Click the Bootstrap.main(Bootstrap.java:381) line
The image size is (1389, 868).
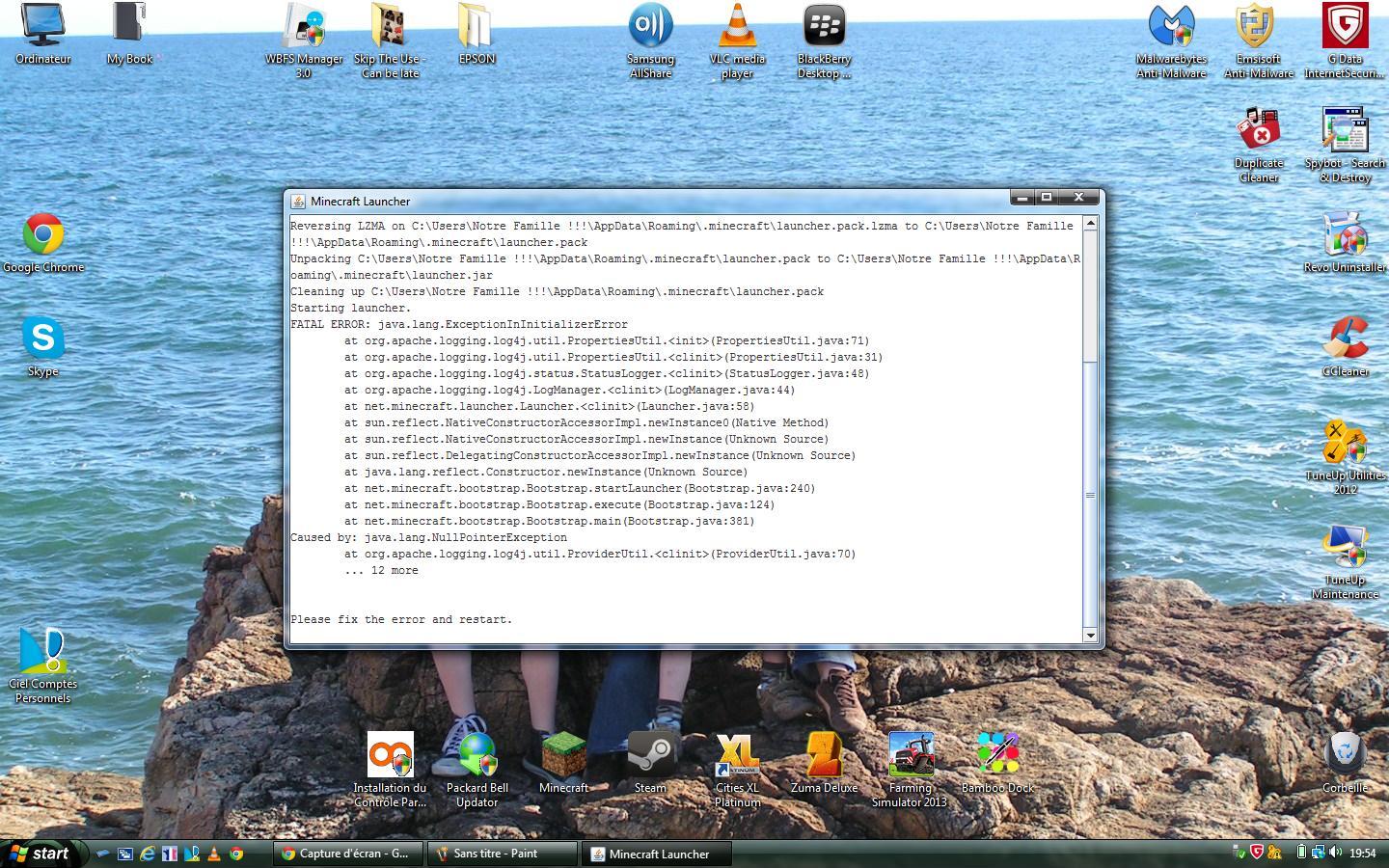point(550,522)
